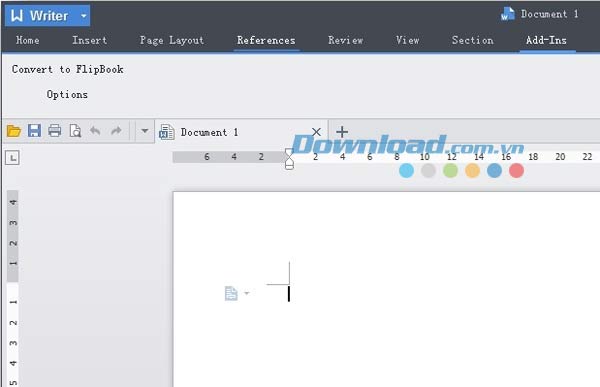This screenshot has width=600, height=387.
Task: Click the ruler indent marker
Action: pyautogui.click(x=289, y=159)
